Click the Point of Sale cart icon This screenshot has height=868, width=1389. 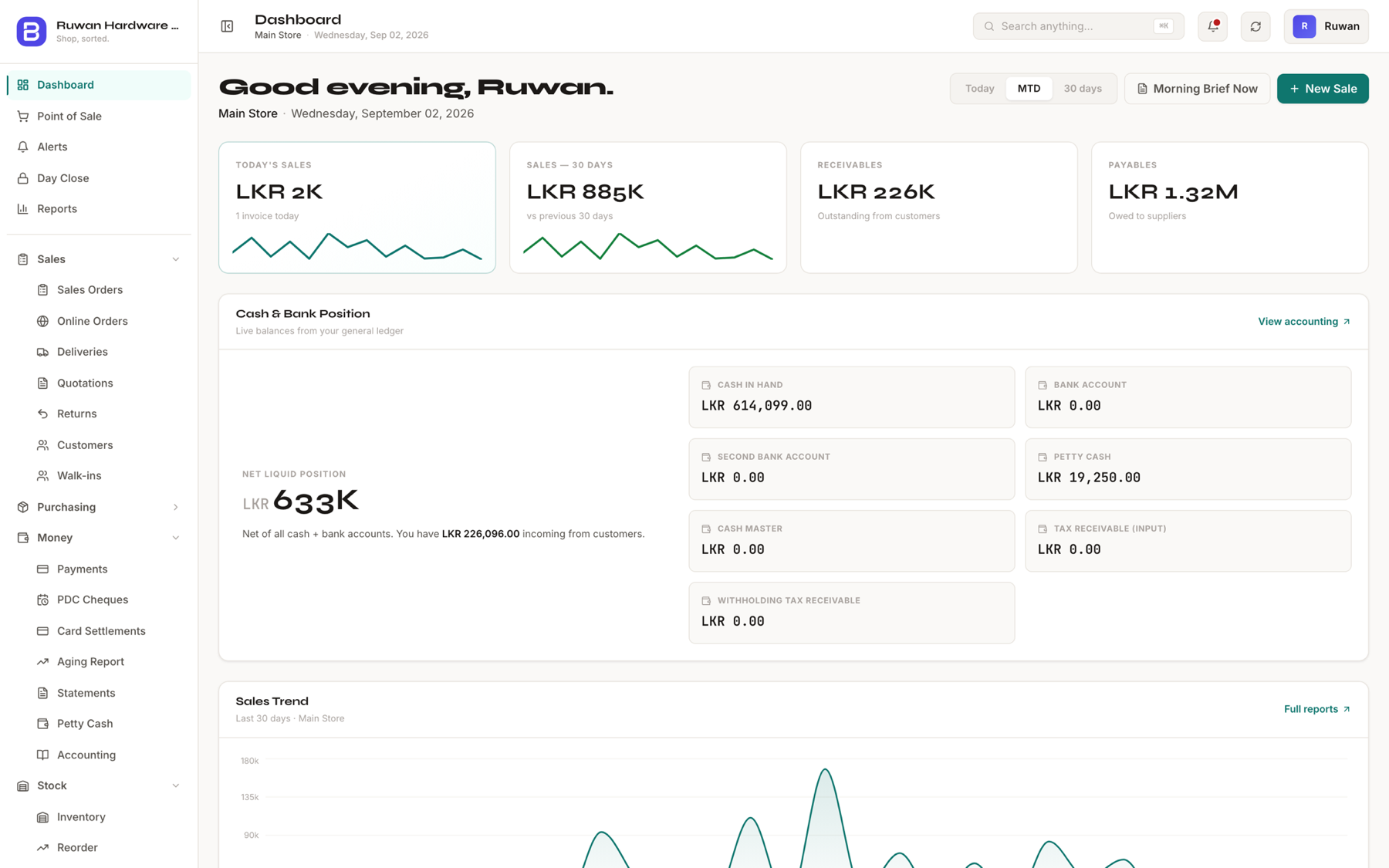click(x=23, y=117)
